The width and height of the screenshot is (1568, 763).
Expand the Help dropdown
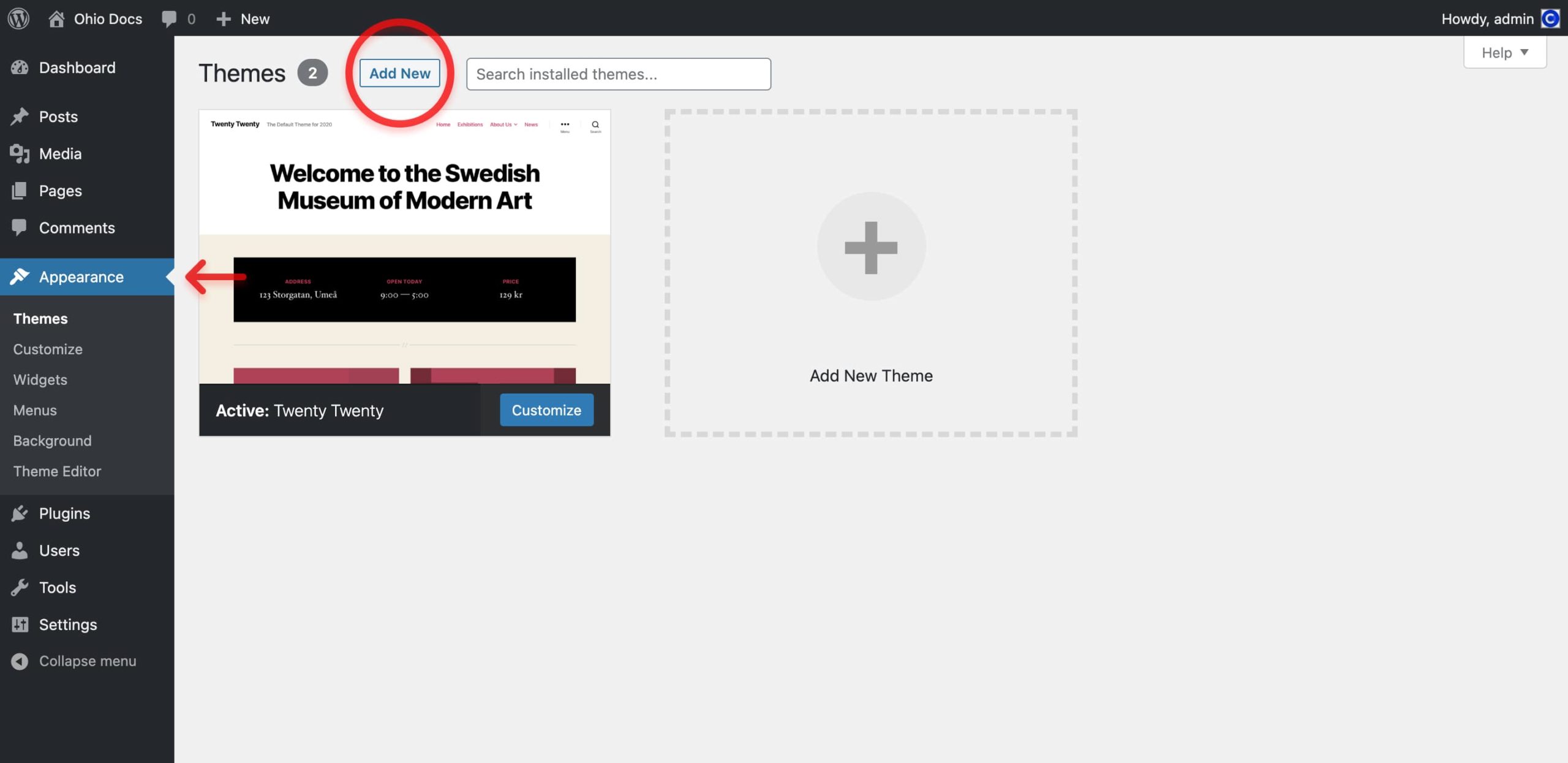[x=1505, y=53]
